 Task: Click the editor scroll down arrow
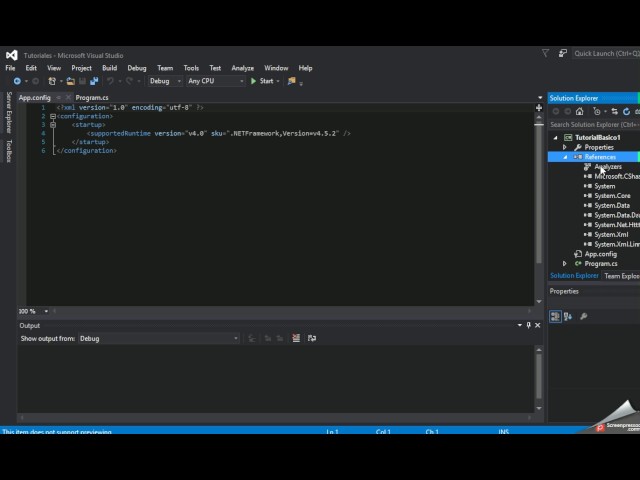[x=539, y=302]
